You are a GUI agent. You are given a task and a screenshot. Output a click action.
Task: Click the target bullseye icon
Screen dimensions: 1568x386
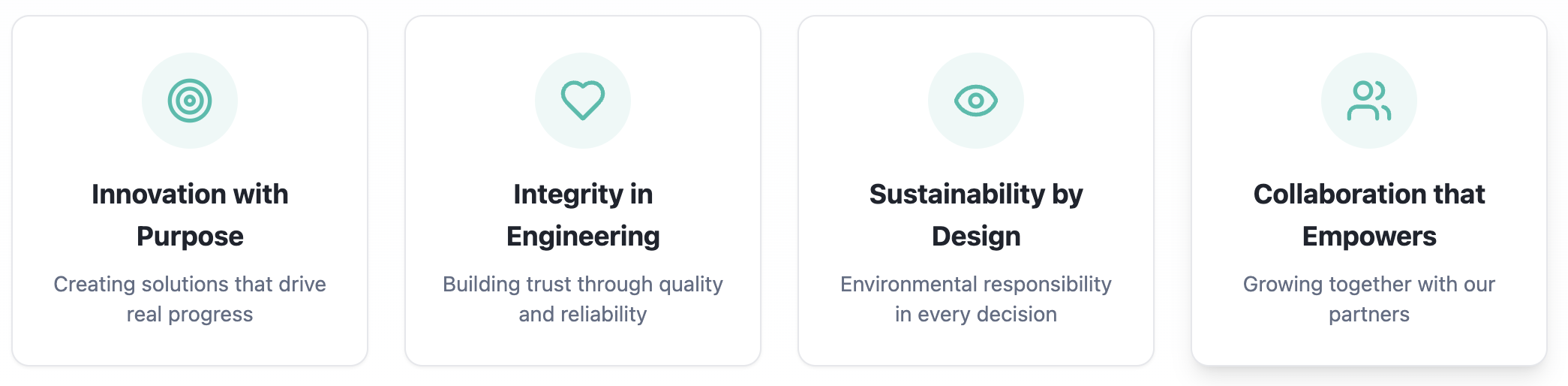tap(190, 101)
